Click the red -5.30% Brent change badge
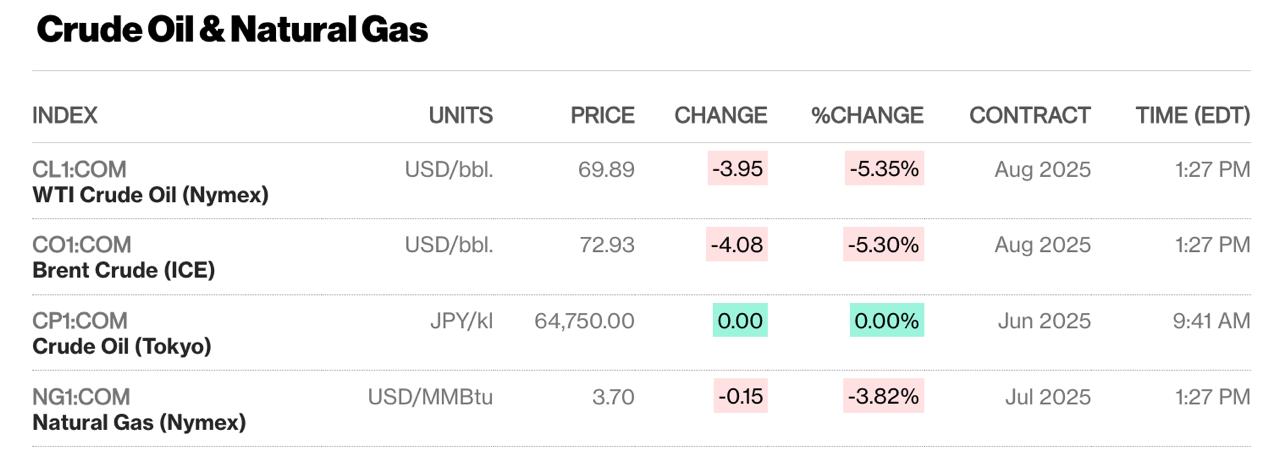The width and height of the screenshot is (1280, 457). point(884,245)
